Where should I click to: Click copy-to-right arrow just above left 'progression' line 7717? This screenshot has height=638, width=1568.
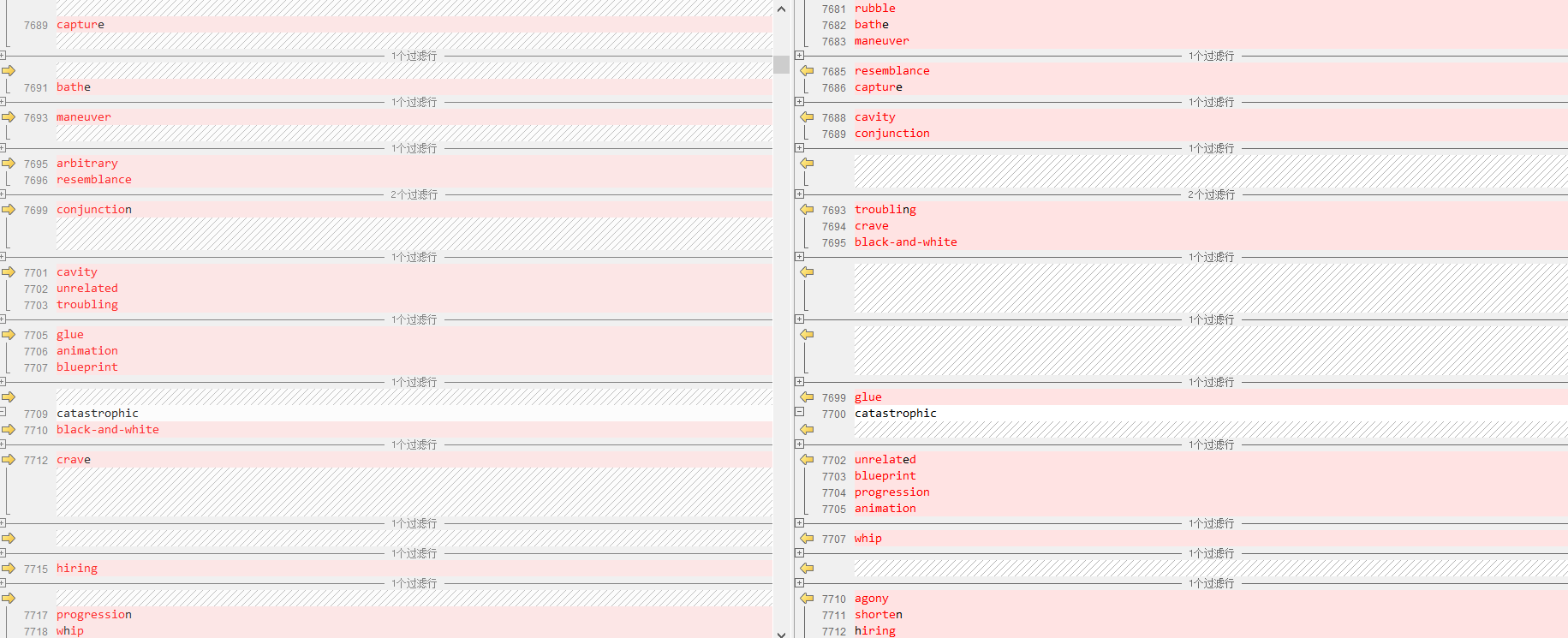tap(9, 599)
